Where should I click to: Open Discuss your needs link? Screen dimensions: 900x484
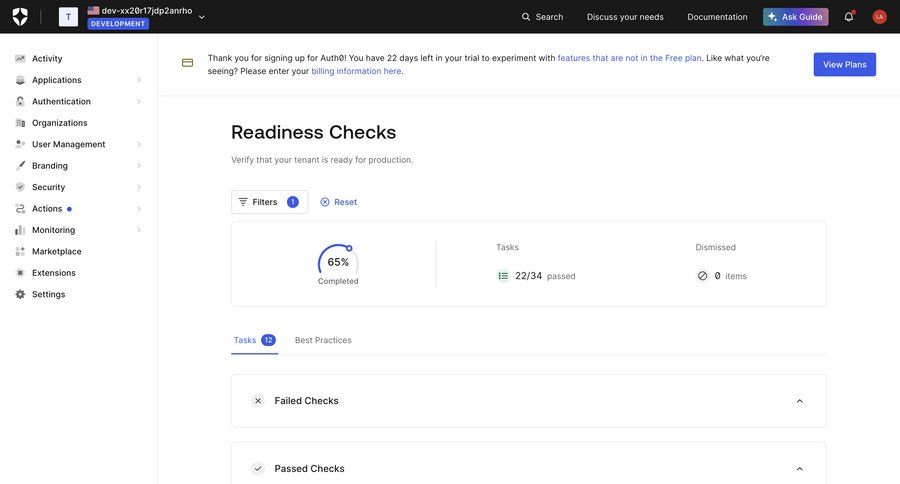[x=625, y=17]
